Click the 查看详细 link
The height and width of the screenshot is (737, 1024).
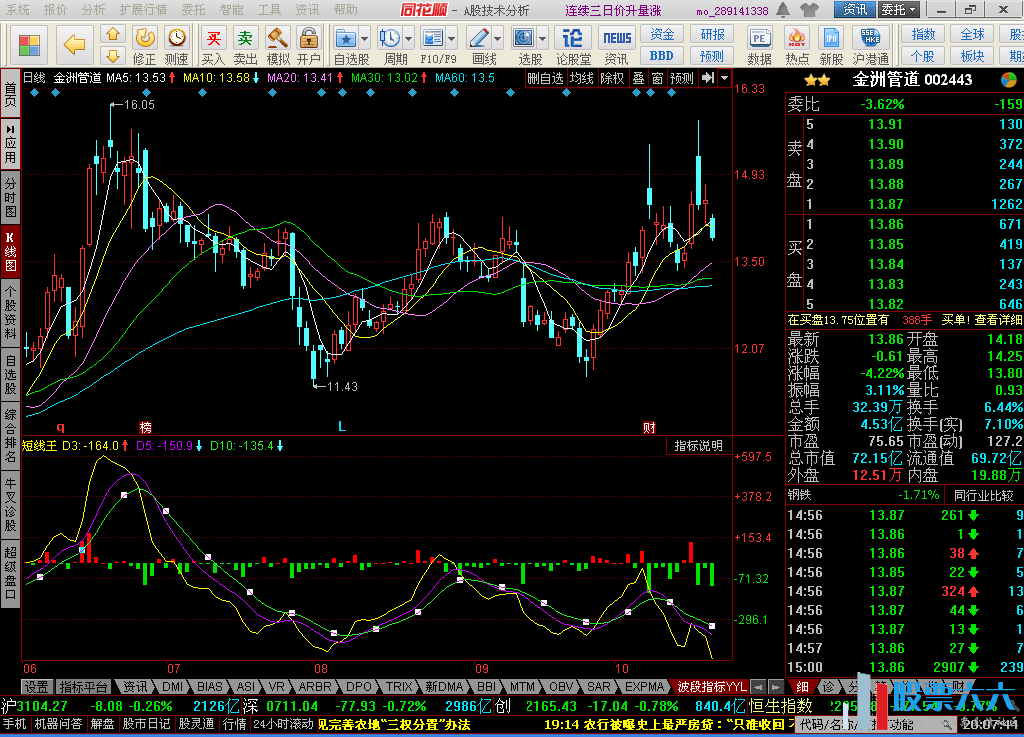tap(999, 320)
